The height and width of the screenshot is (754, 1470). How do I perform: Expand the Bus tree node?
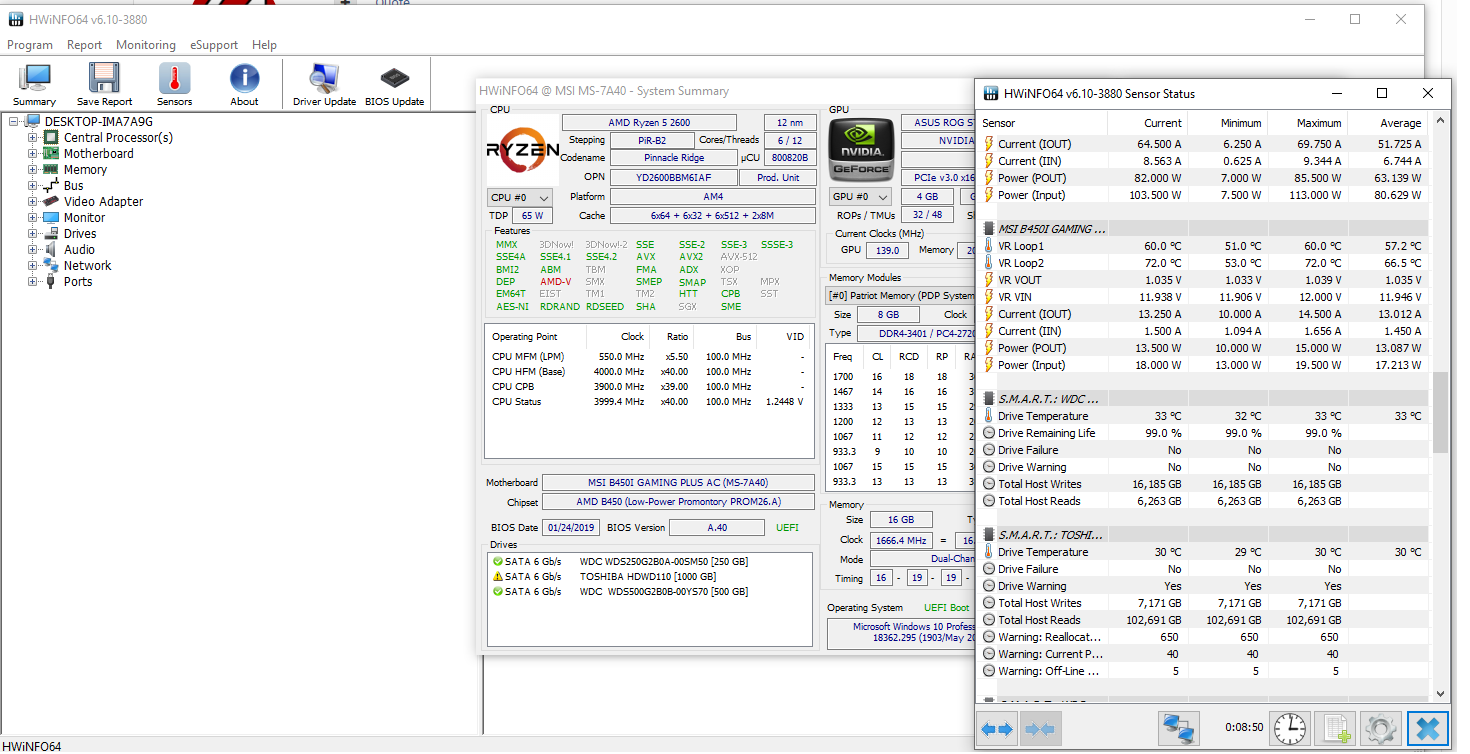[x=32, y=186]
